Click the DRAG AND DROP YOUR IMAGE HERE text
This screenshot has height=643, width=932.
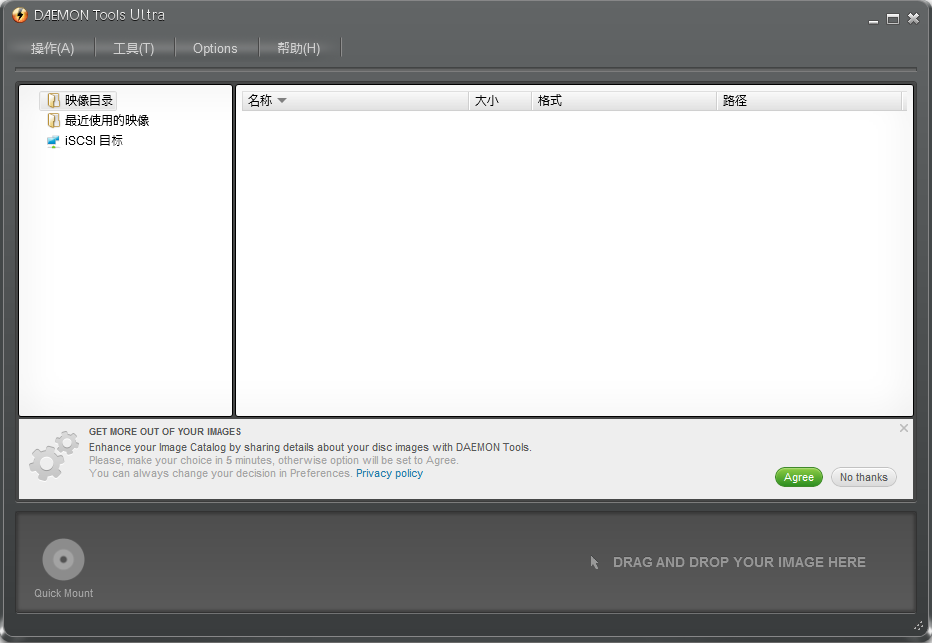coord(739,562)
